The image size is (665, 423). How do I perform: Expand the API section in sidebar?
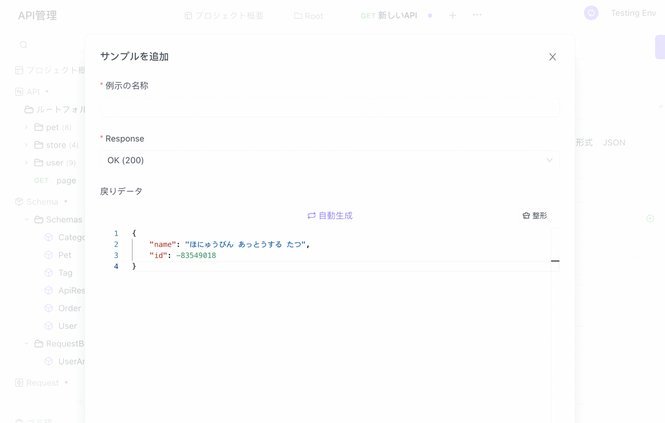click(32, 92)
